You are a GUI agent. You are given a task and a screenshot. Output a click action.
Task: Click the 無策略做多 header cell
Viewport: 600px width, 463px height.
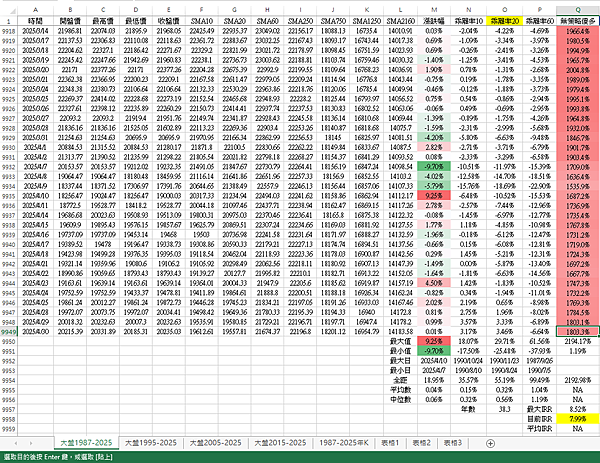[x=577, y=21]
